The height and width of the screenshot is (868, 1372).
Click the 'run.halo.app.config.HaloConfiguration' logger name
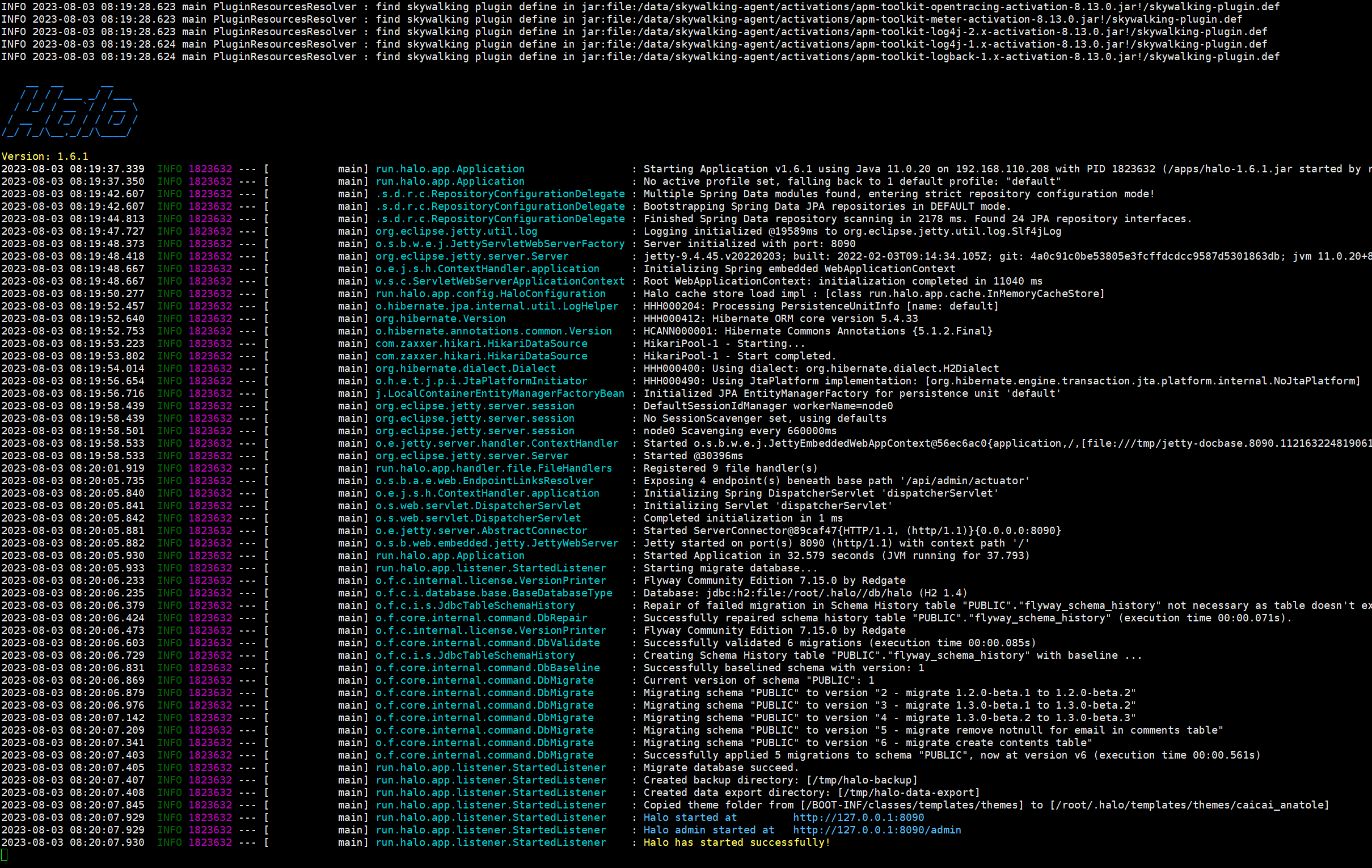(x=490, y=294)
